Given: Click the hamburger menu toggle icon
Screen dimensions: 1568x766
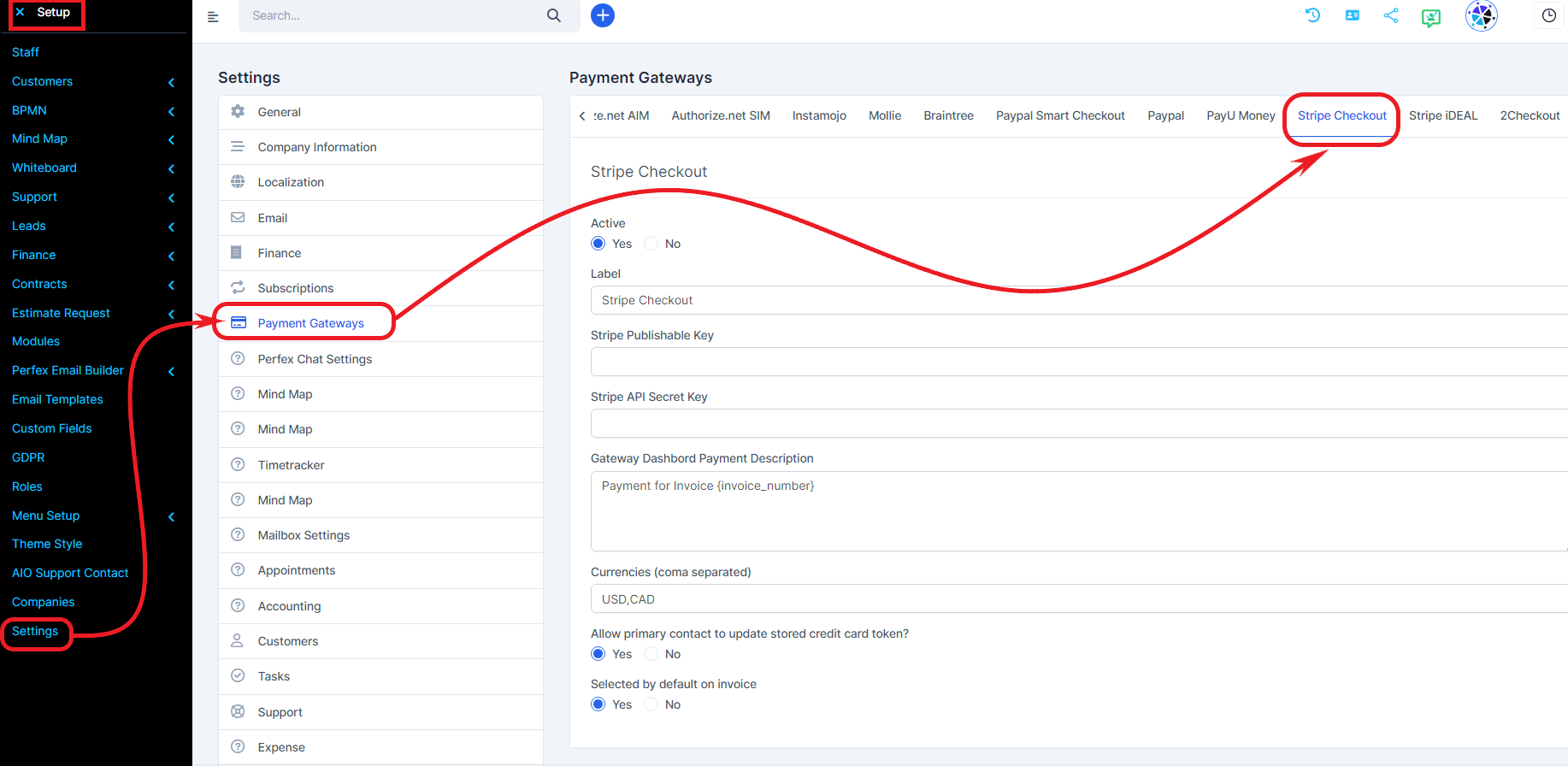Looking at the screenshot, I should (213, 16).
